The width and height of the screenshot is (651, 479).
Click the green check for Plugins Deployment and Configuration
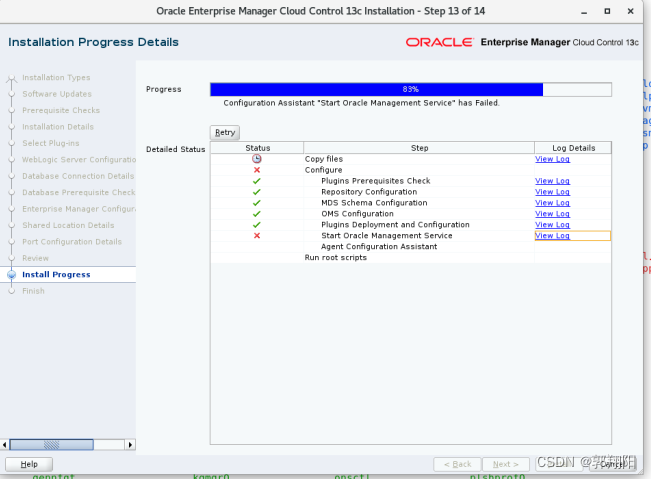coord(257,225)
